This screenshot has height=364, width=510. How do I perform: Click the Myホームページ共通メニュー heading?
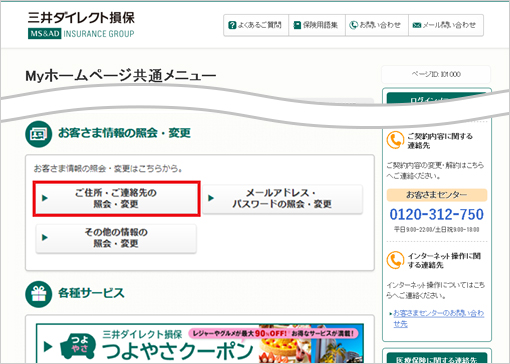121,76
